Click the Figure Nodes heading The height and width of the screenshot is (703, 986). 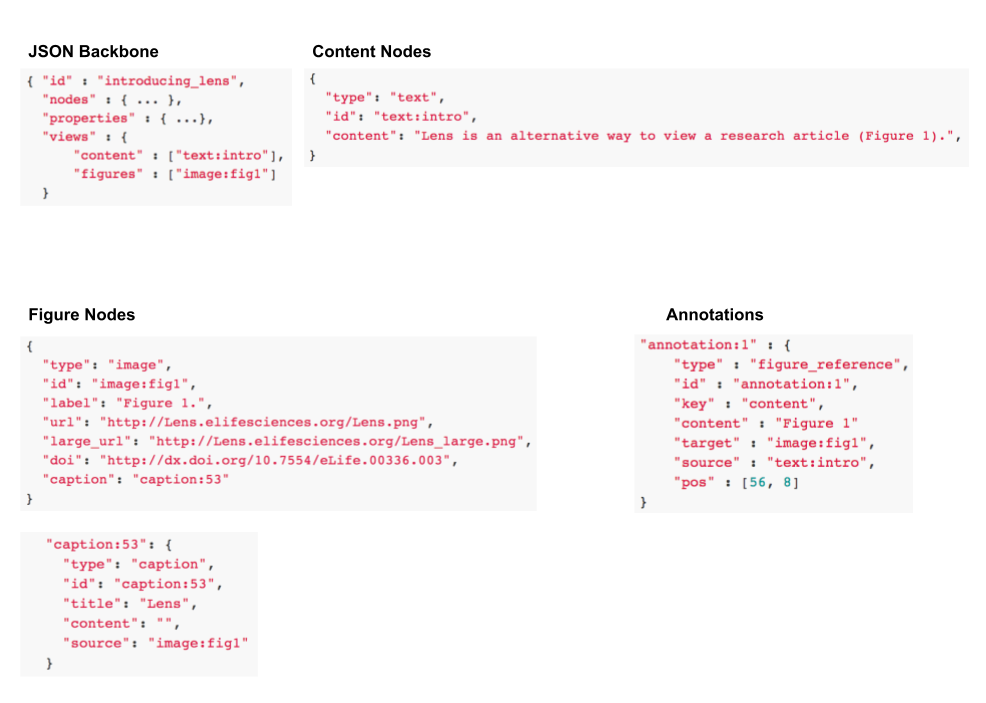click(82, 314)
